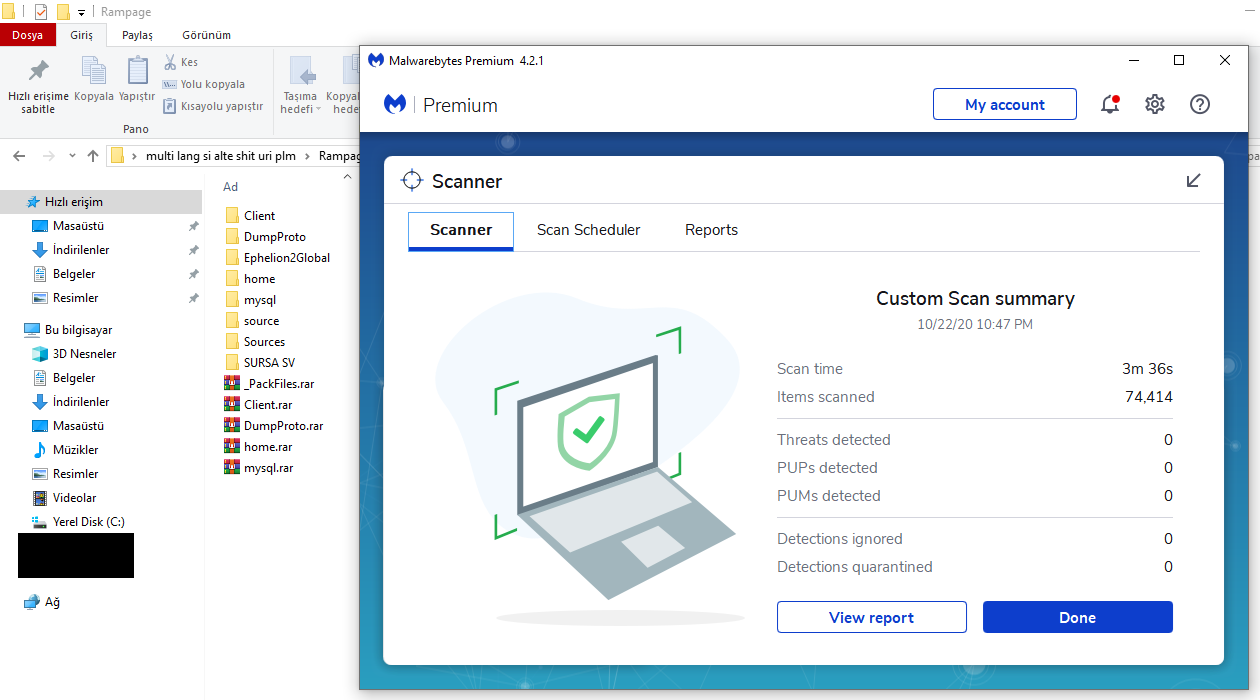Select the Ephelion2Global folder

tap(277, 258)
